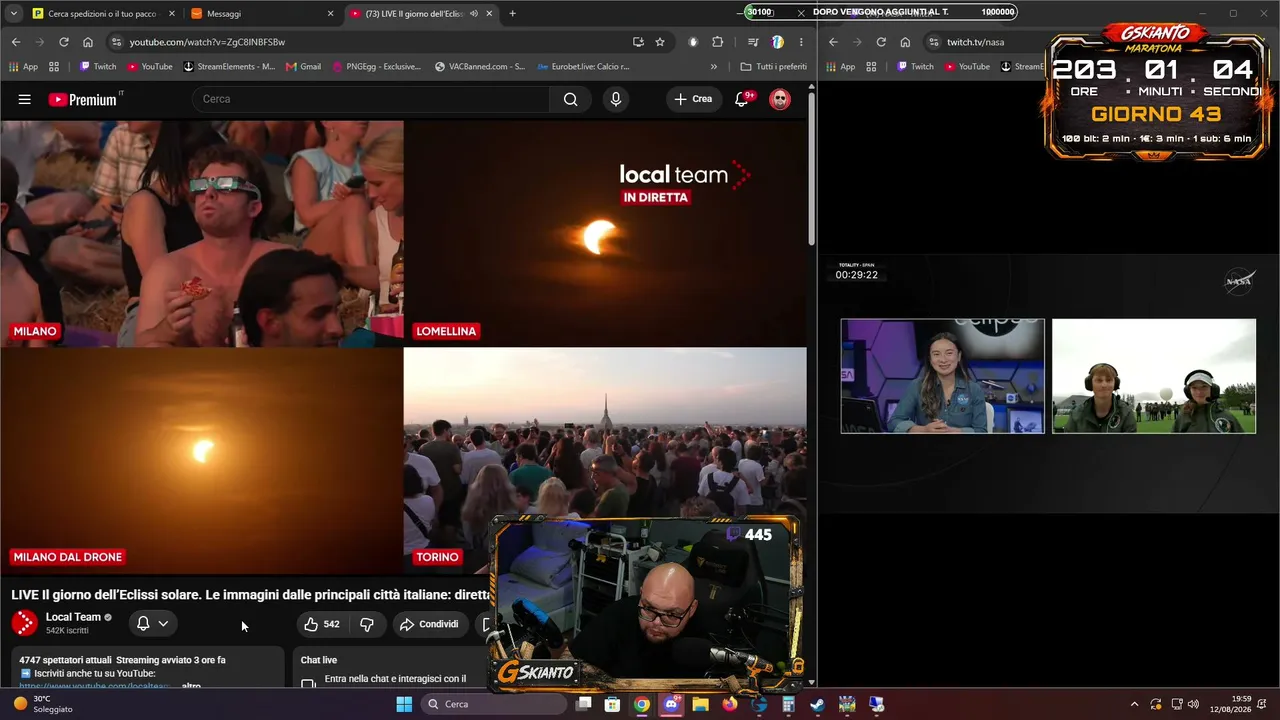Expand the subscription notification bell dropdown
This screenshot has height=720, width=1280.
[x=153, y=624]
